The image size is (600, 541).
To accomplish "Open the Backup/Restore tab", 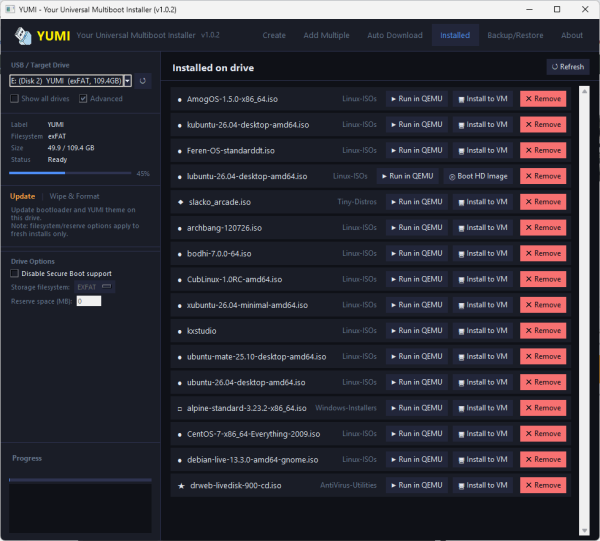I will pyautogui.click(x=515, y=35).
